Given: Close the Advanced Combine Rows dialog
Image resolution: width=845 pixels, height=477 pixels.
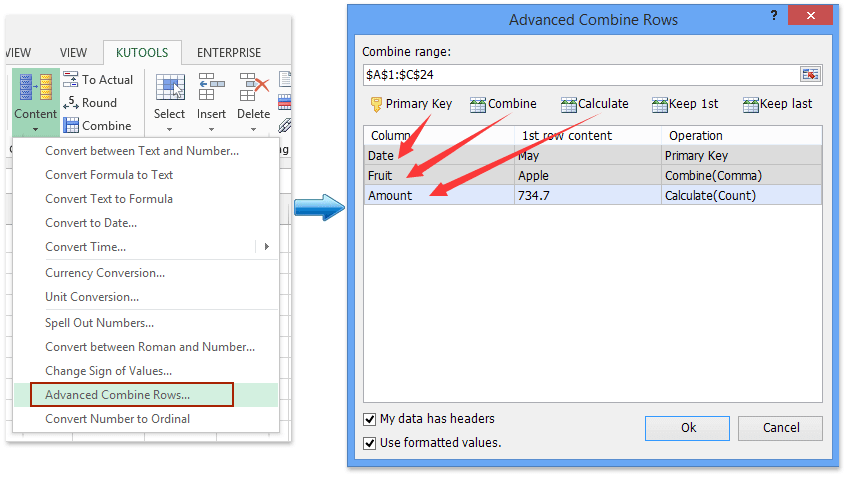Looking at the screenshot, I should click(811, 16).
